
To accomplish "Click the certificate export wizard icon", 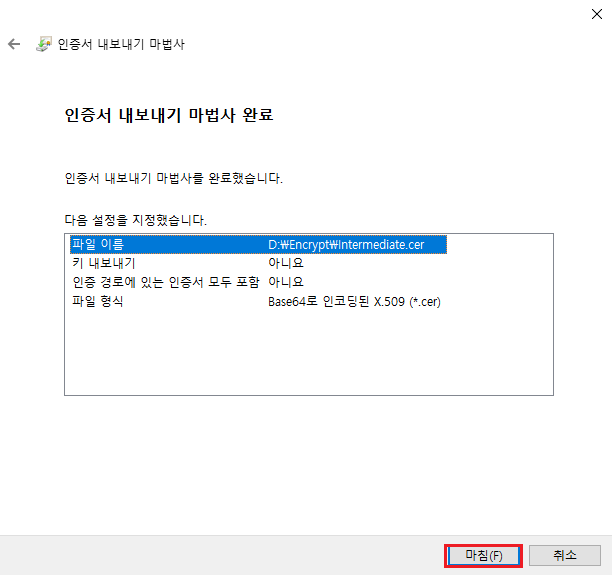I will [43, 44].
